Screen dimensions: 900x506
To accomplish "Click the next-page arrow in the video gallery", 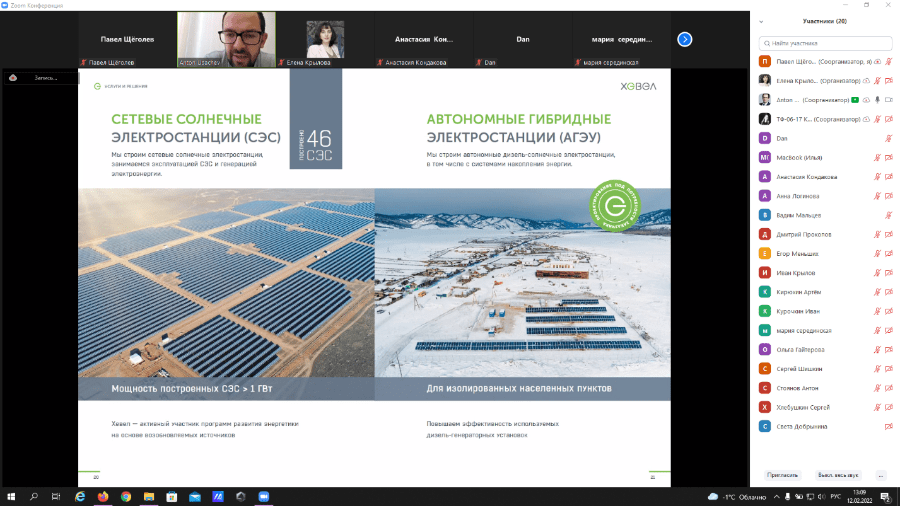I will tap(684, 39).
